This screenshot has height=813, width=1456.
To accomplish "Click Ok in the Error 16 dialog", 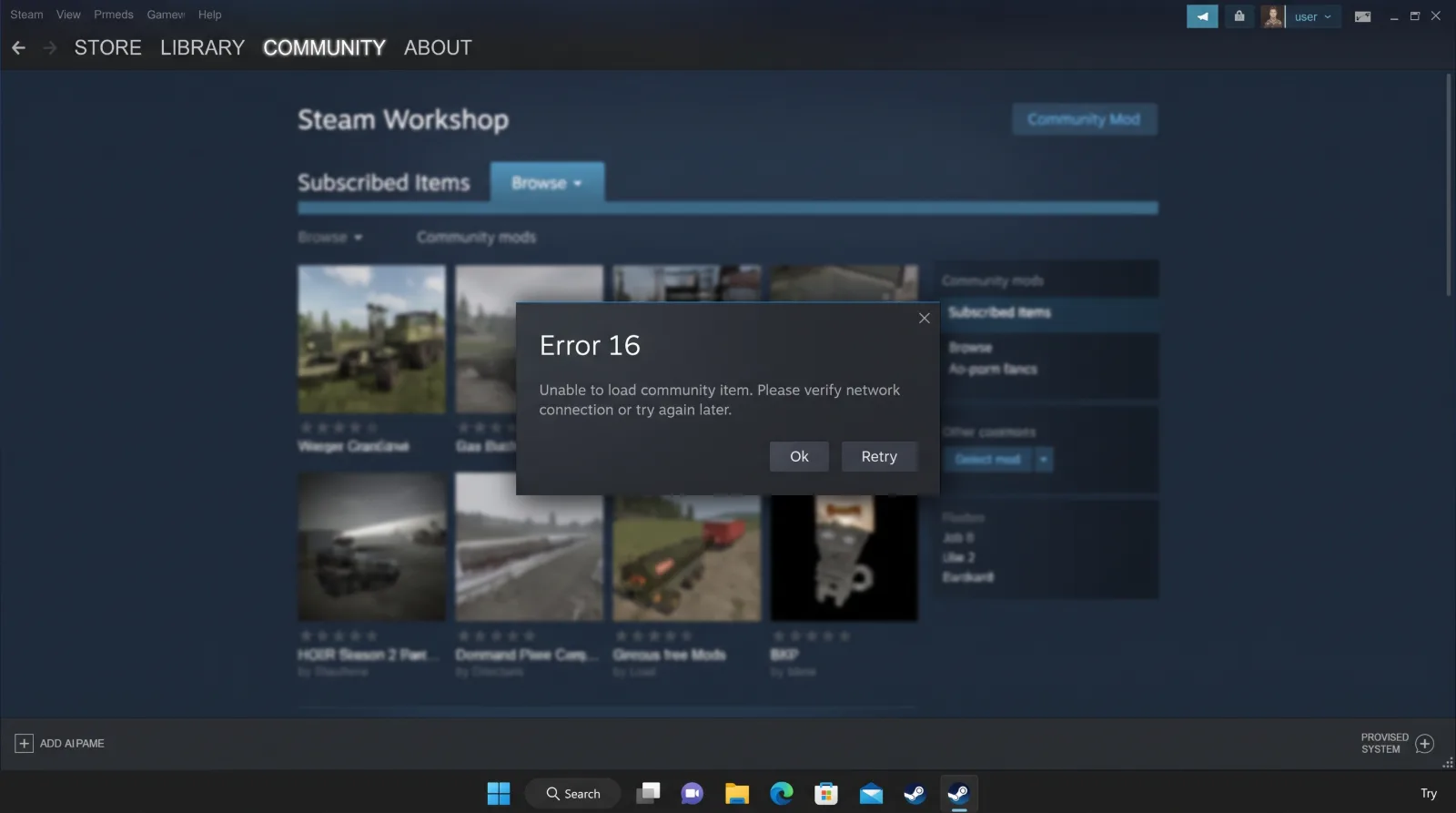I will tap(799, 456).
